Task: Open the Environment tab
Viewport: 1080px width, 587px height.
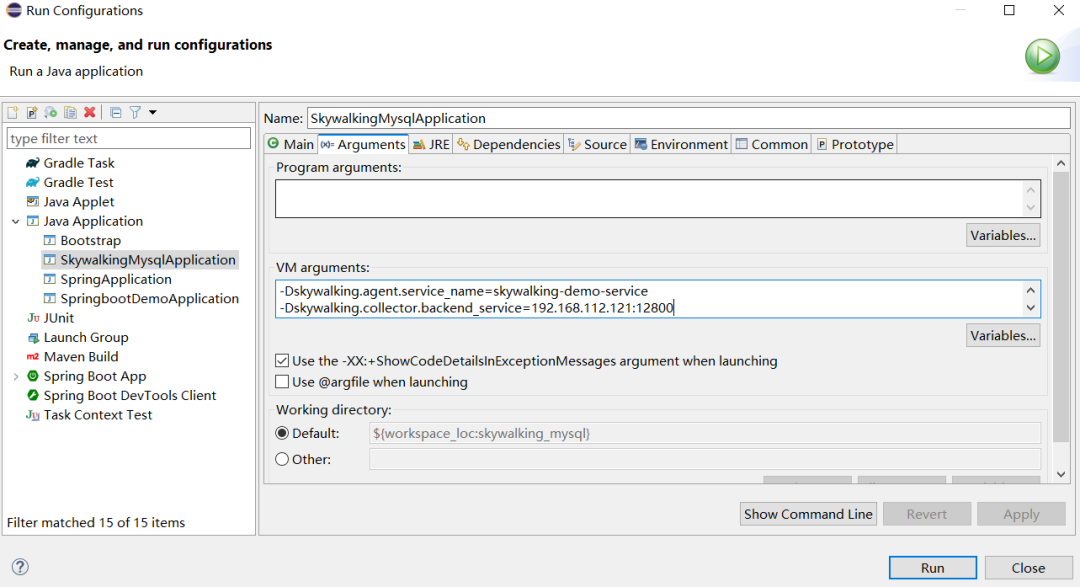Action: [x=681, y=144]
